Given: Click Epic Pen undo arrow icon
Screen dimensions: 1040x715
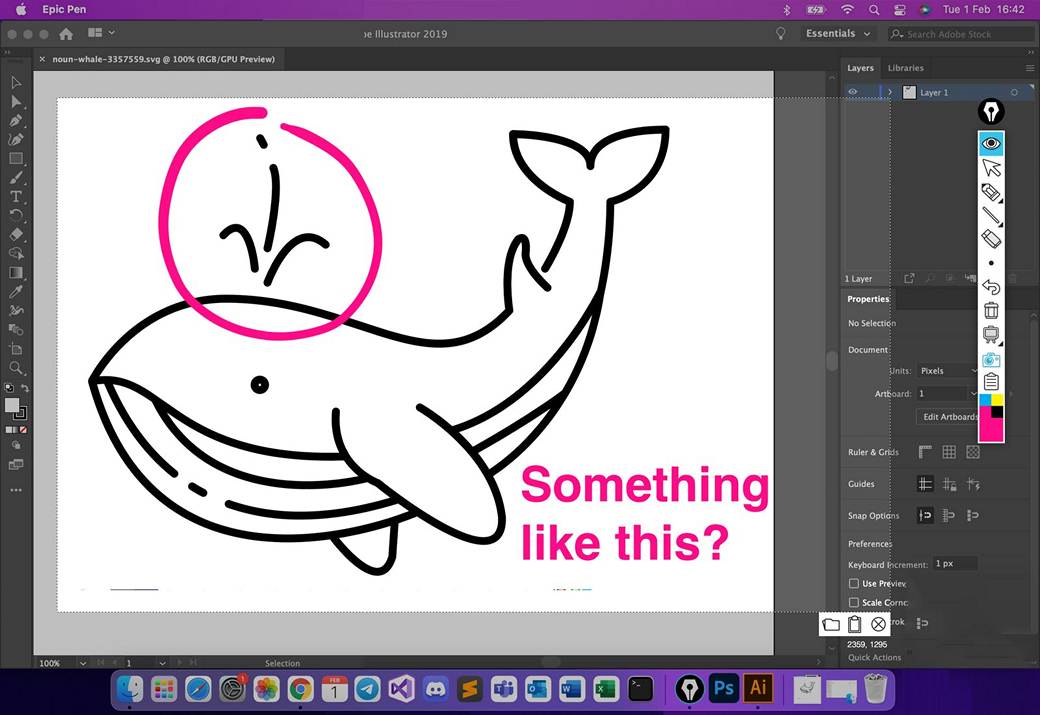Looking at the screenshot, I should point(991,287).
